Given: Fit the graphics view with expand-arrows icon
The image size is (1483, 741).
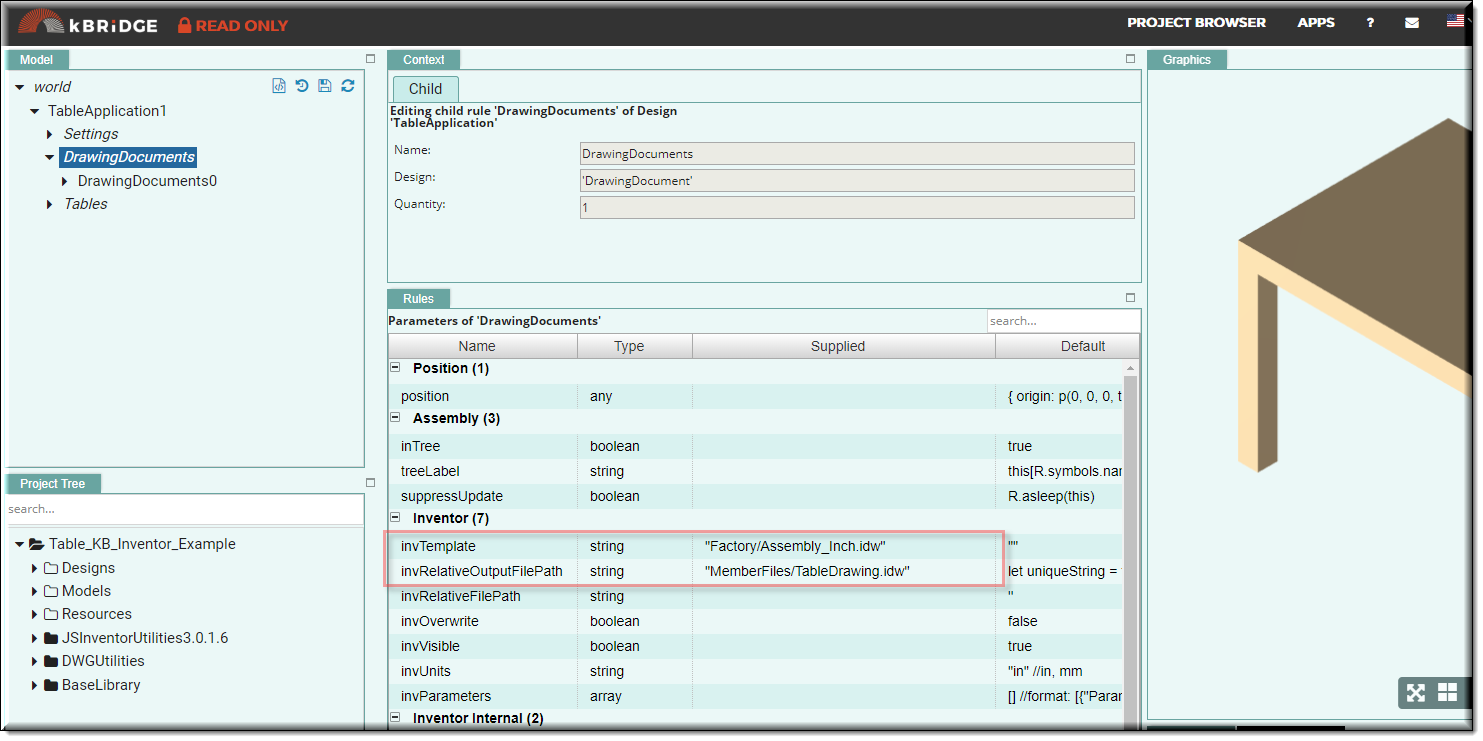Looking at the screenshot, I should tap(1416, 692).
